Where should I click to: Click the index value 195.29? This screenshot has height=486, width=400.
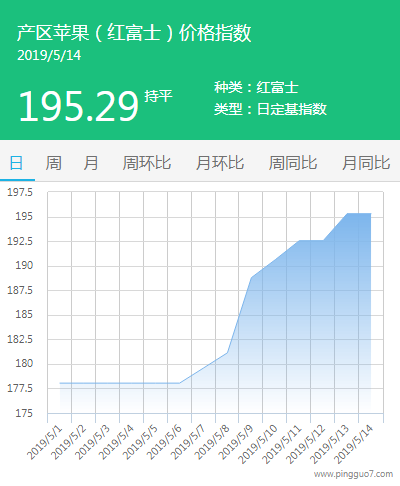[78, 106]
